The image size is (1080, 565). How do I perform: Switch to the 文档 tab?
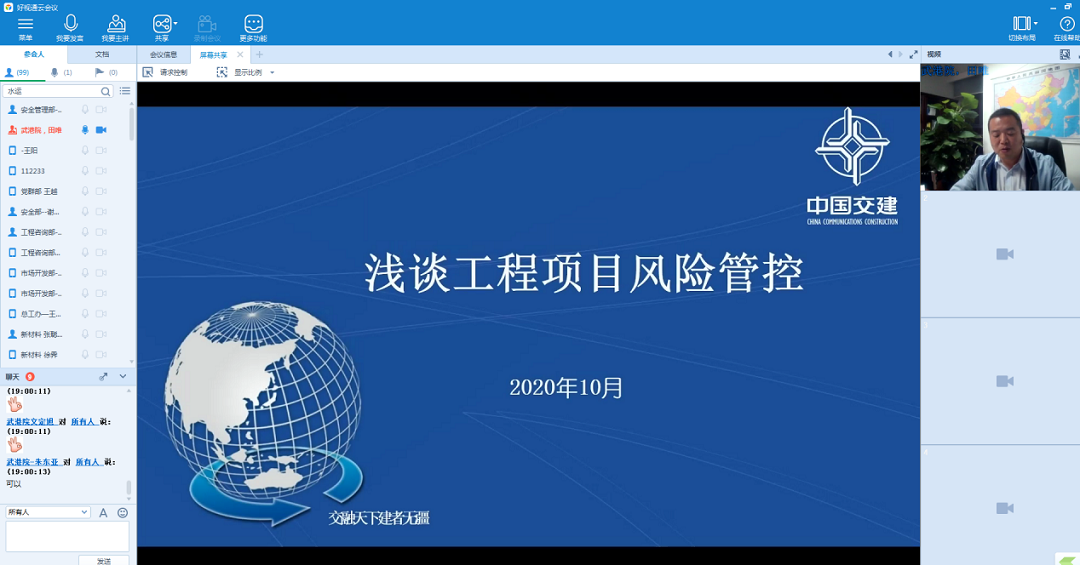tap(102, 54)
